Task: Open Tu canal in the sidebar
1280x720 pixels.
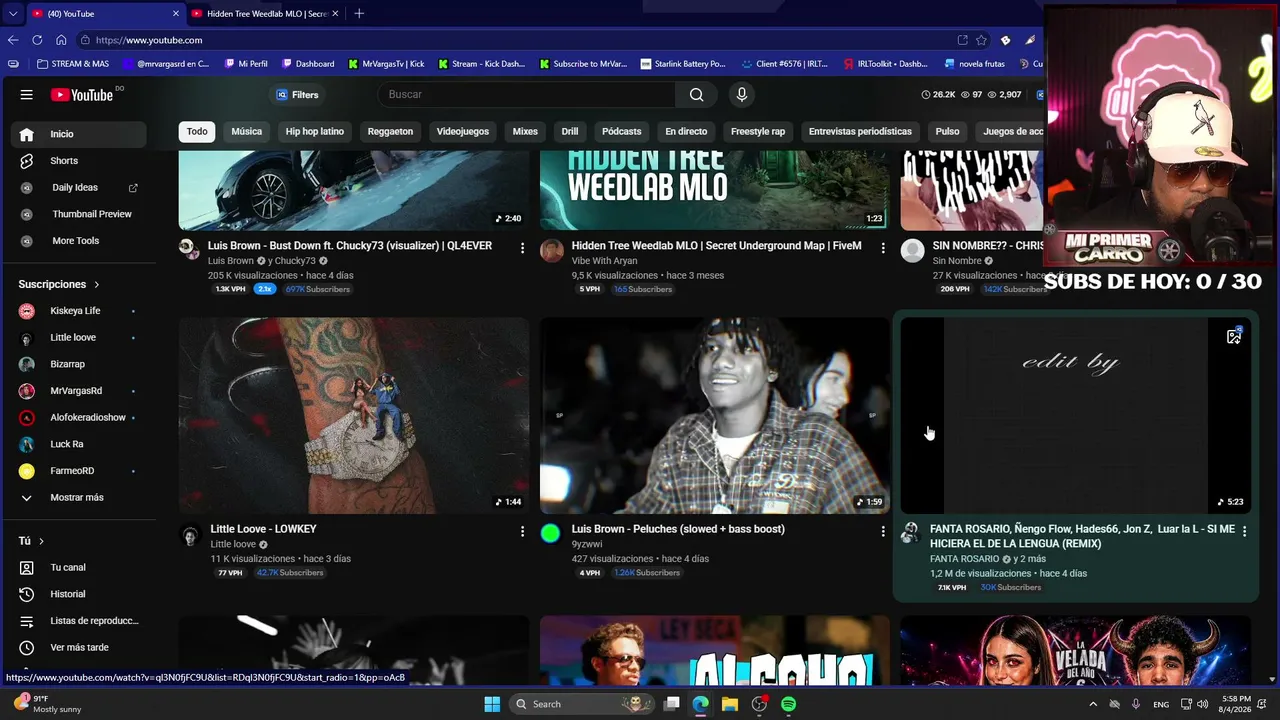Action: [78, 568]
